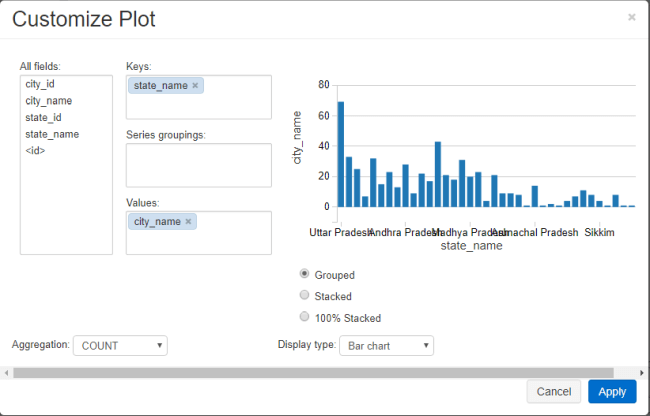The width and height of the screenshot is (650, 416).
Task: Apply the plot customization
Action: tap(612, 392)
